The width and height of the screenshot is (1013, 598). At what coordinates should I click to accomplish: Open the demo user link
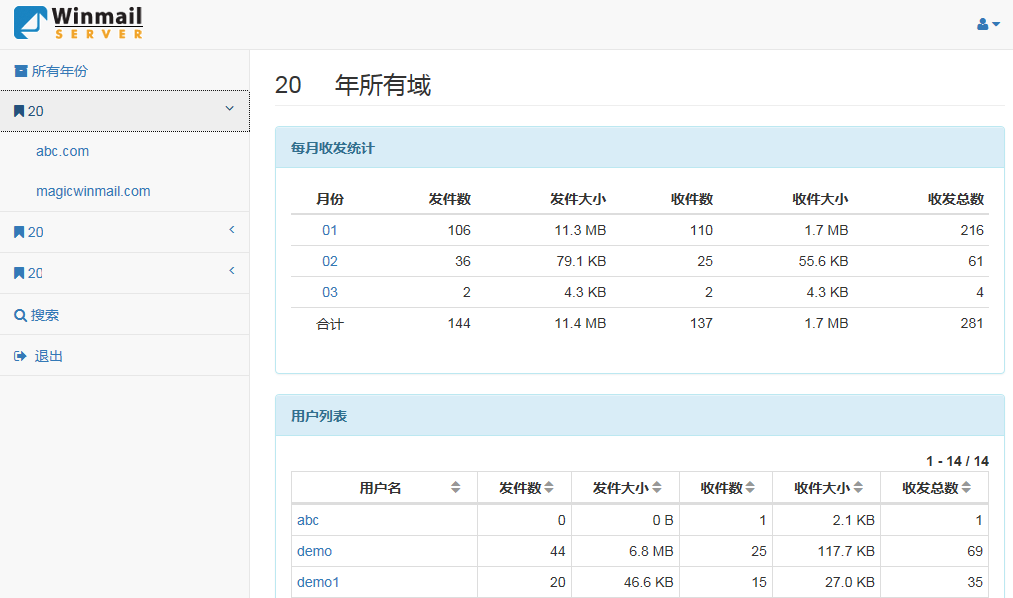click(x=314, y=551)
